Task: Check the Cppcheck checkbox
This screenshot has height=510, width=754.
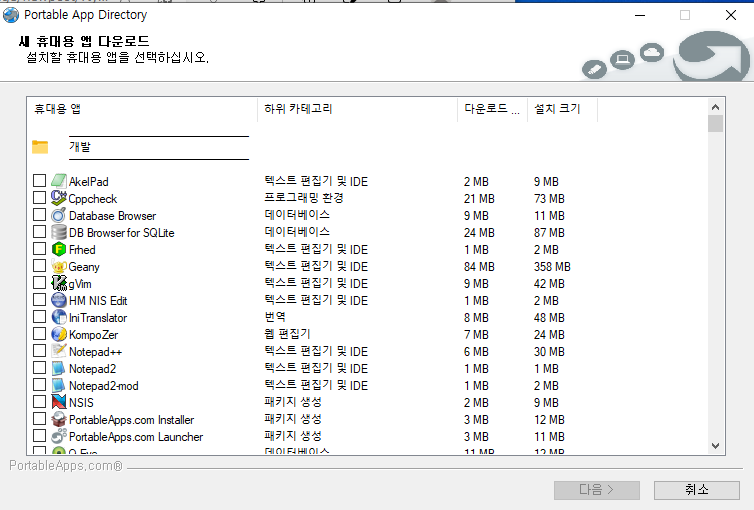Action: pyautogui.click(x=39, y=198)
